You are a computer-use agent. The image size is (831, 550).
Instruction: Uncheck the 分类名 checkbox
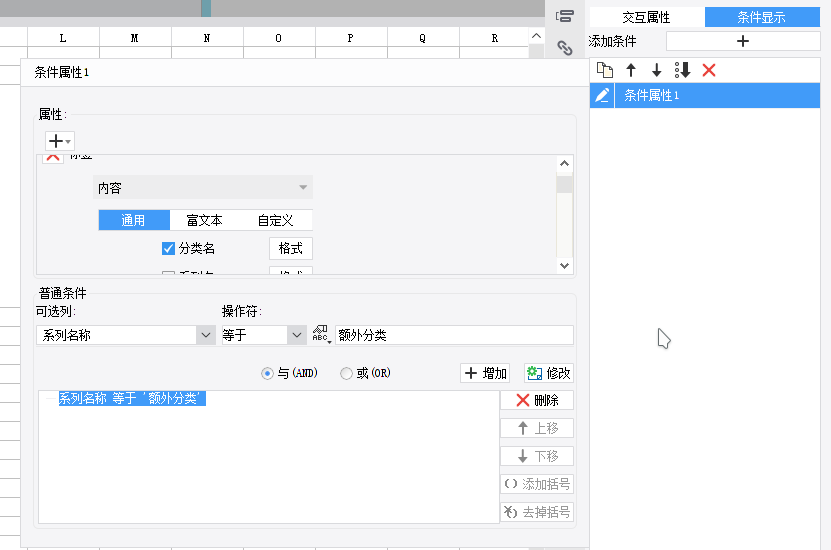pos(168,248)
